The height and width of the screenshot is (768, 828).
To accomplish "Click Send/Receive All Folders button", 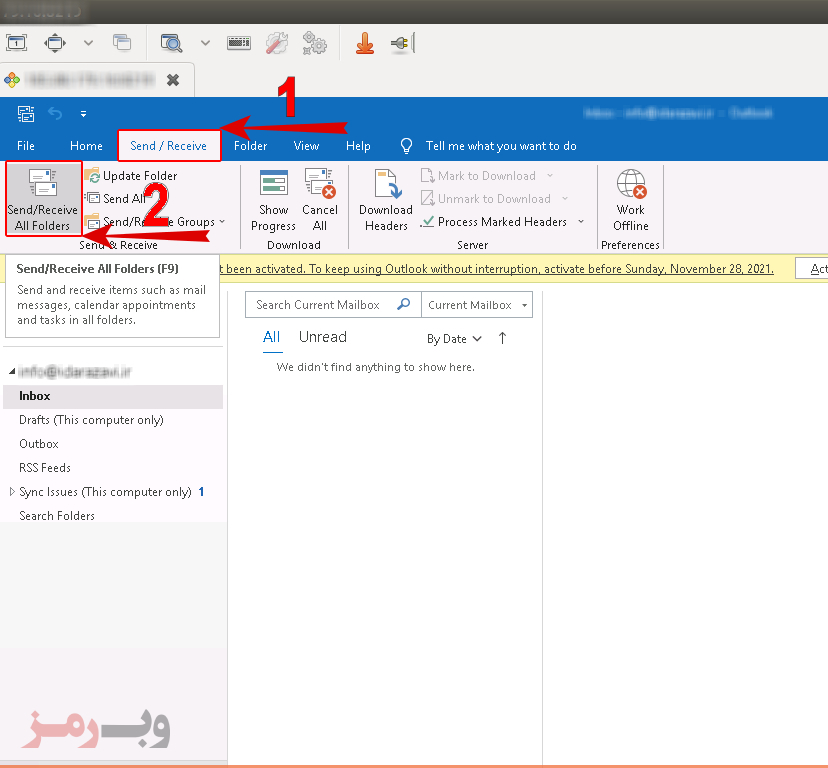I will [43, 199].
